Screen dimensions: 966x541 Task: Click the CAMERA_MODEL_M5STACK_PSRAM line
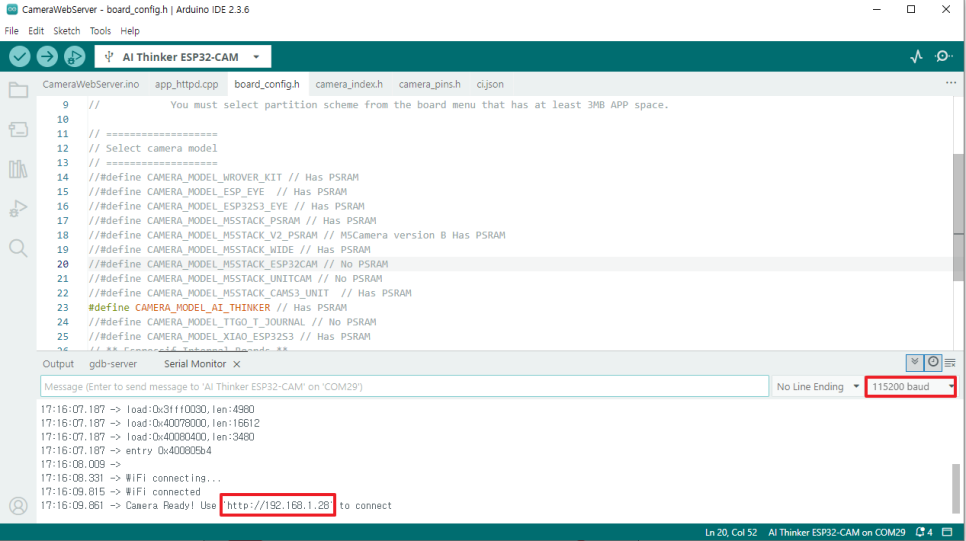pos(232,221)
